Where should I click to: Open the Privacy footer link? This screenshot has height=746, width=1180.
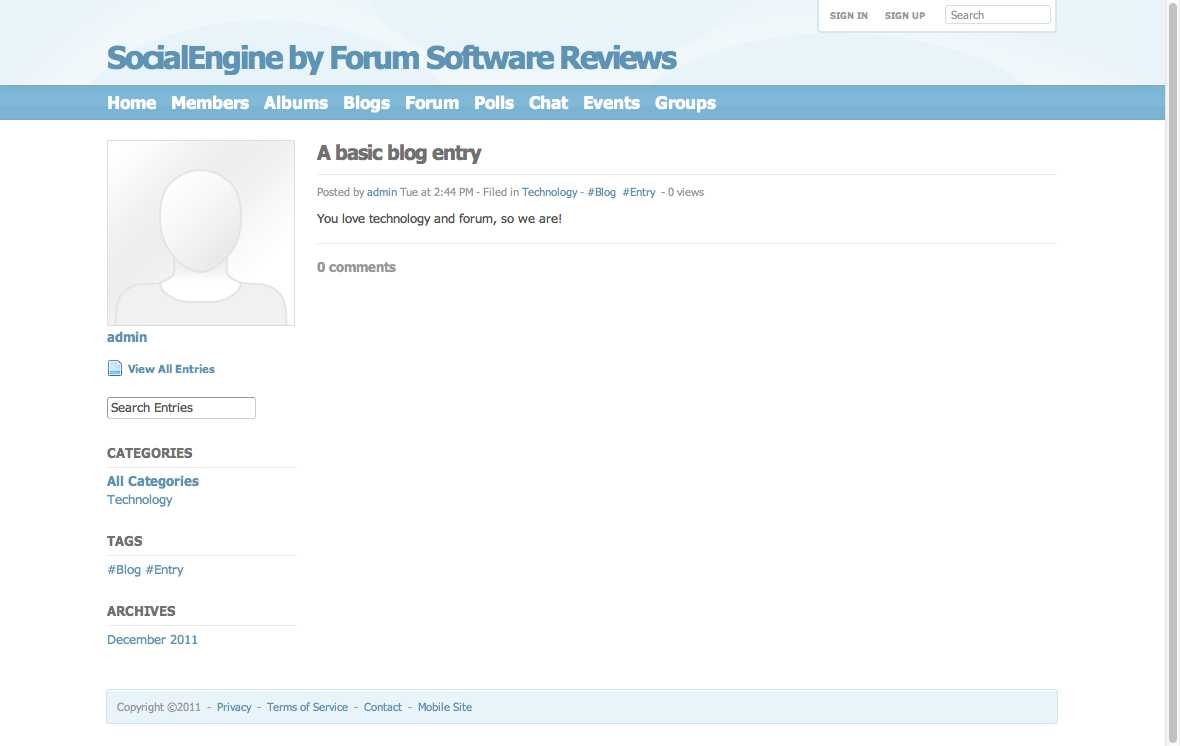(x=234, y=707)
